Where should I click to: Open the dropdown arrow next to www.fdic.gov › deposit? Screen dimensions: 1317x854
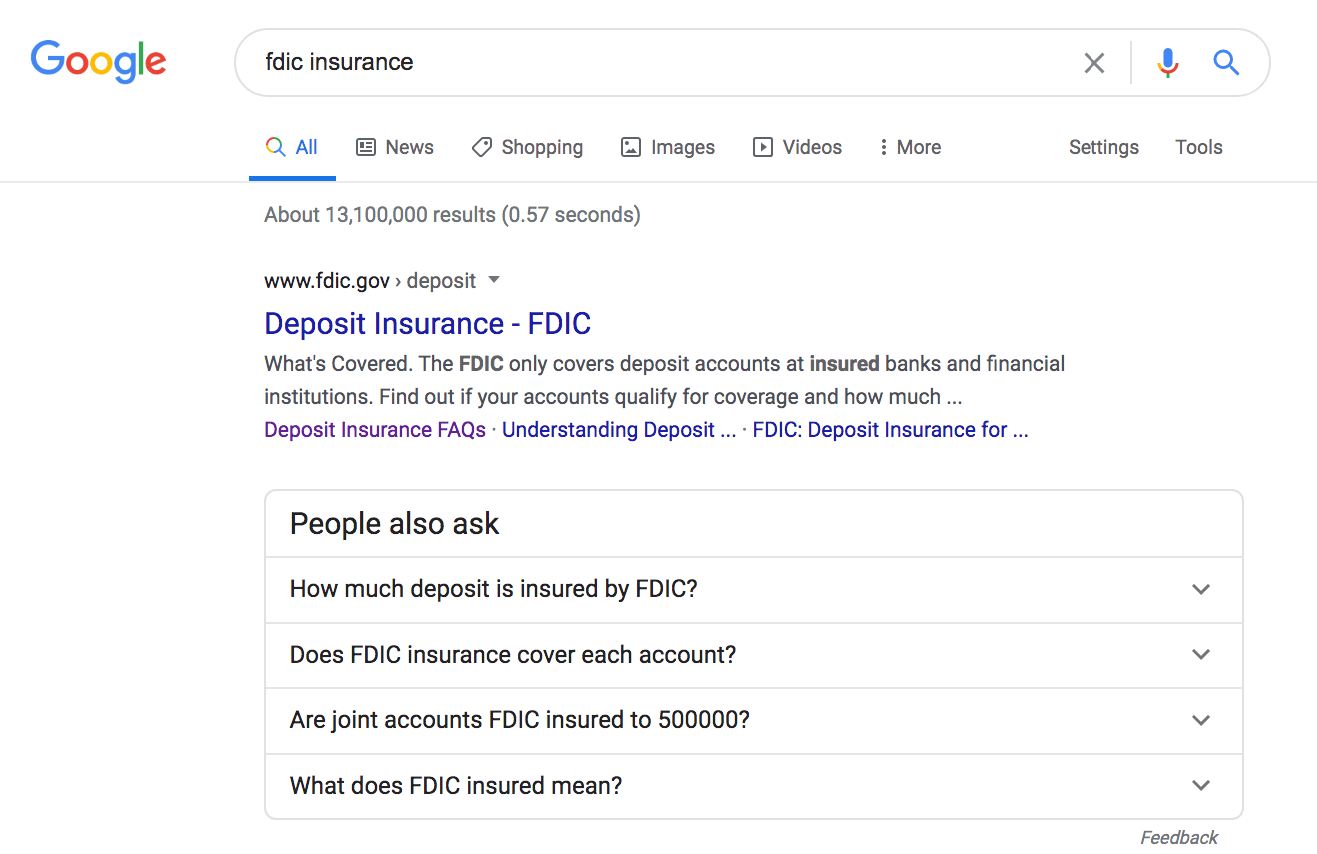pyautogui.click(x=494, y=280)
